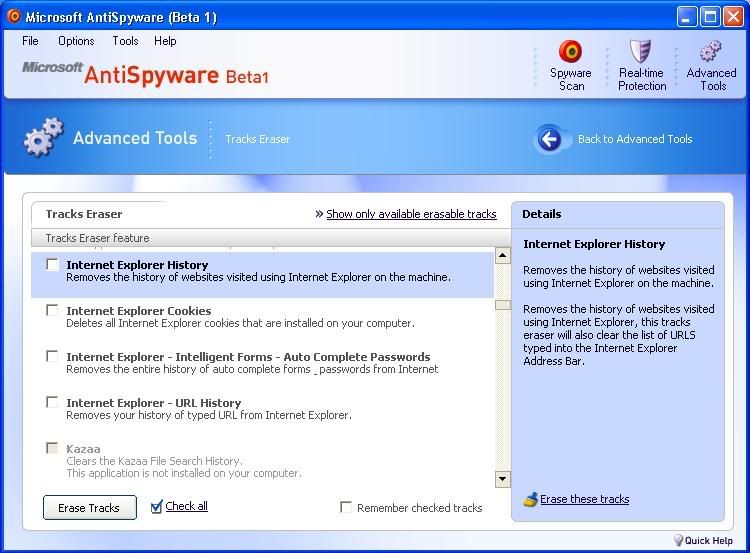Open the Tools menu
The width and height of the screenshot is (750, 553).
[x=125, y=41]
